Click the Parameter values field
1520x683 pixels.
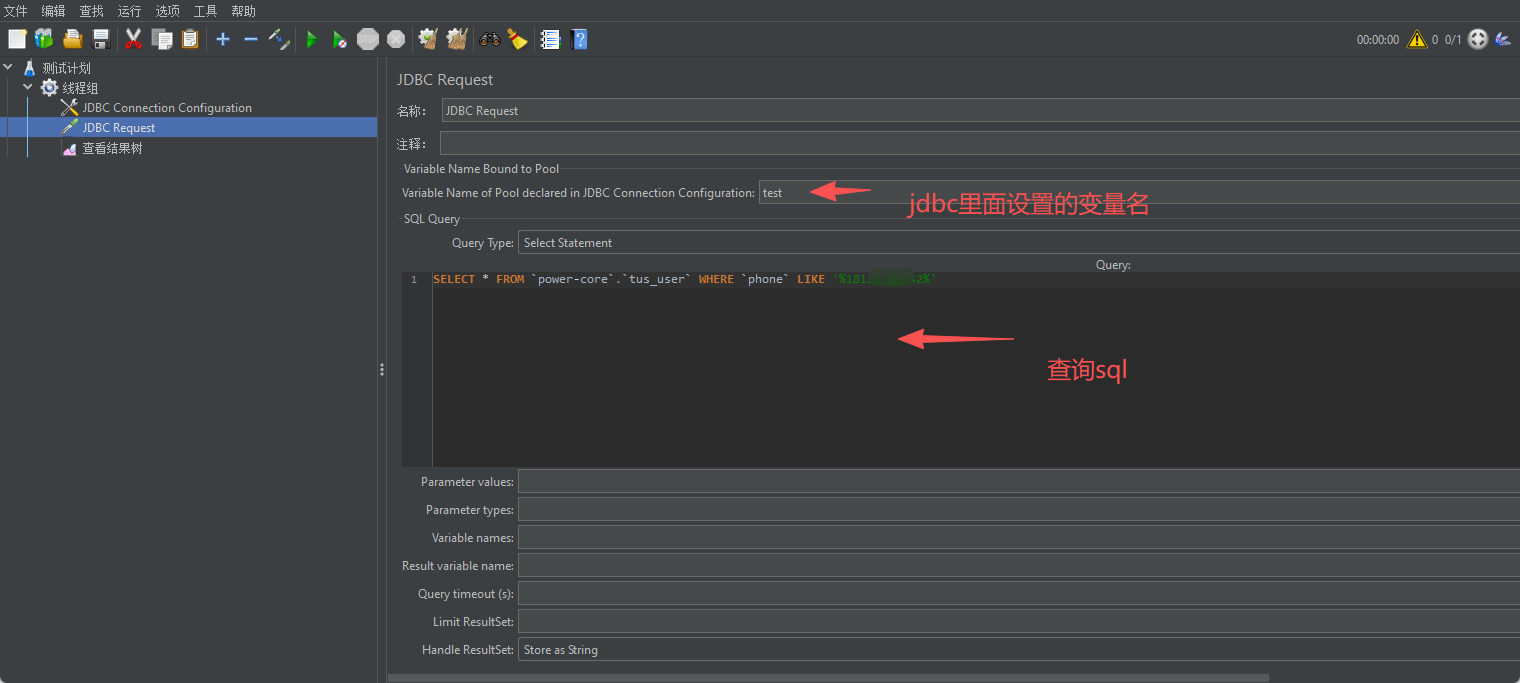1018,481
